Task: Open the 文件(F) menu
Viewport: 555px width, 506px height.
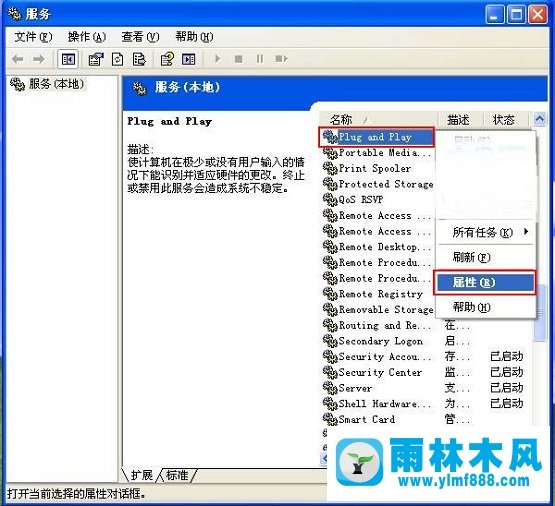Action: pos(33,36)
